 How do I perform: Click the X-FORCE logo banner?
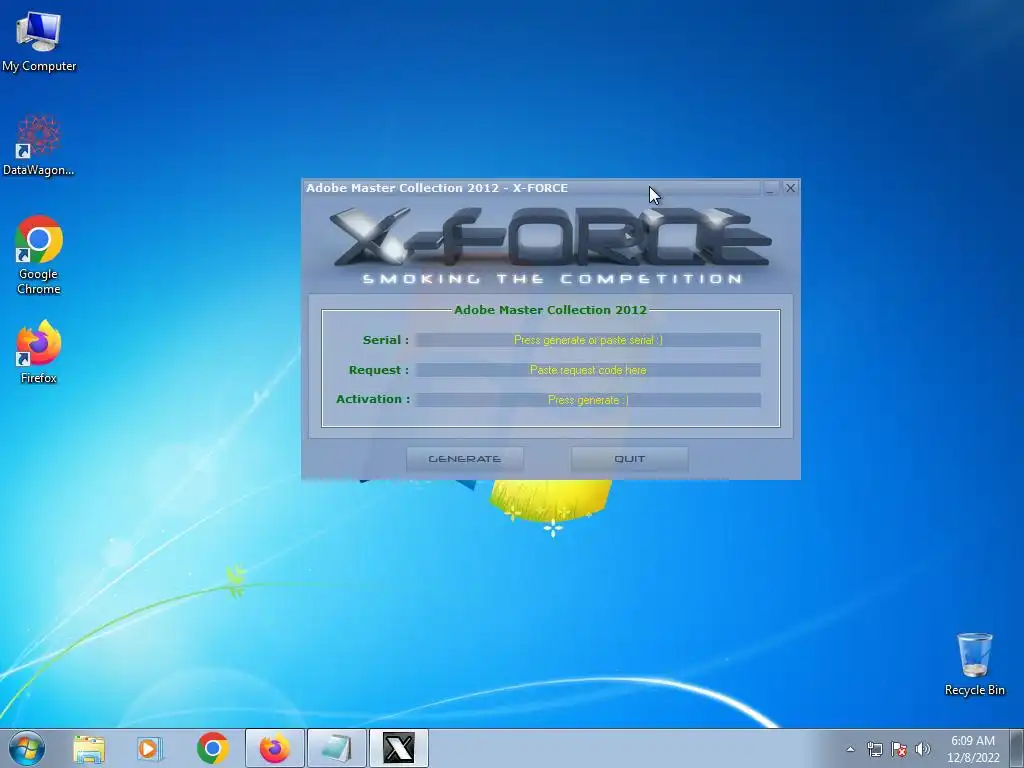coord(551,238)
